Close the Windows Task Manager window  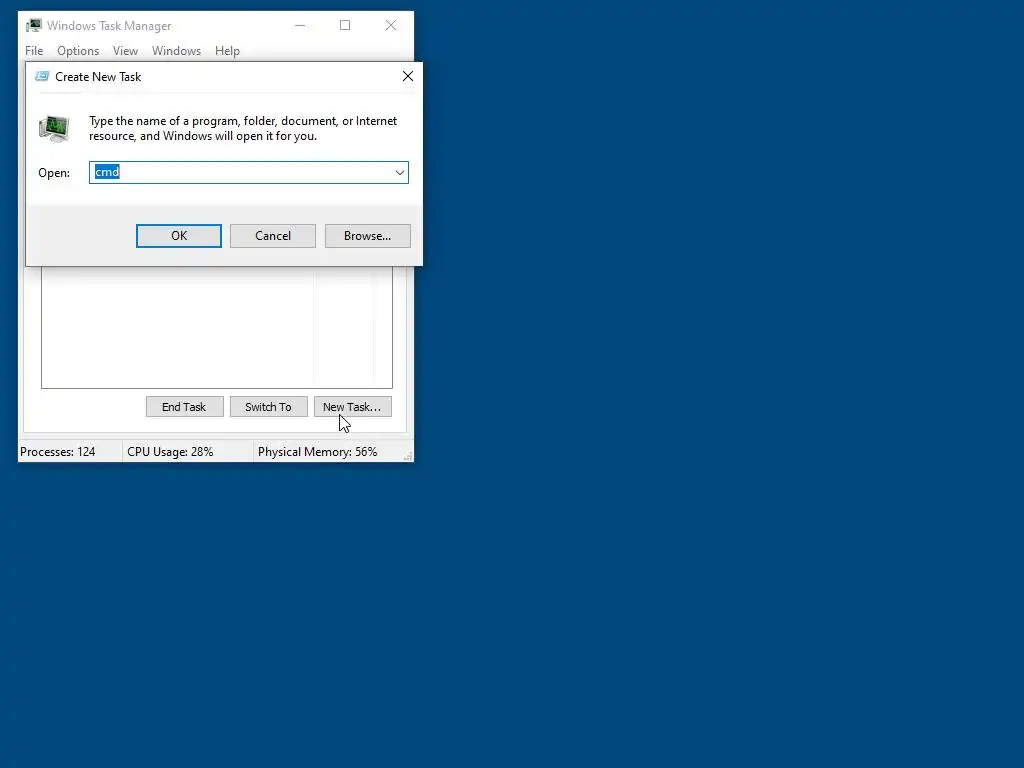[x=391, y=25]
